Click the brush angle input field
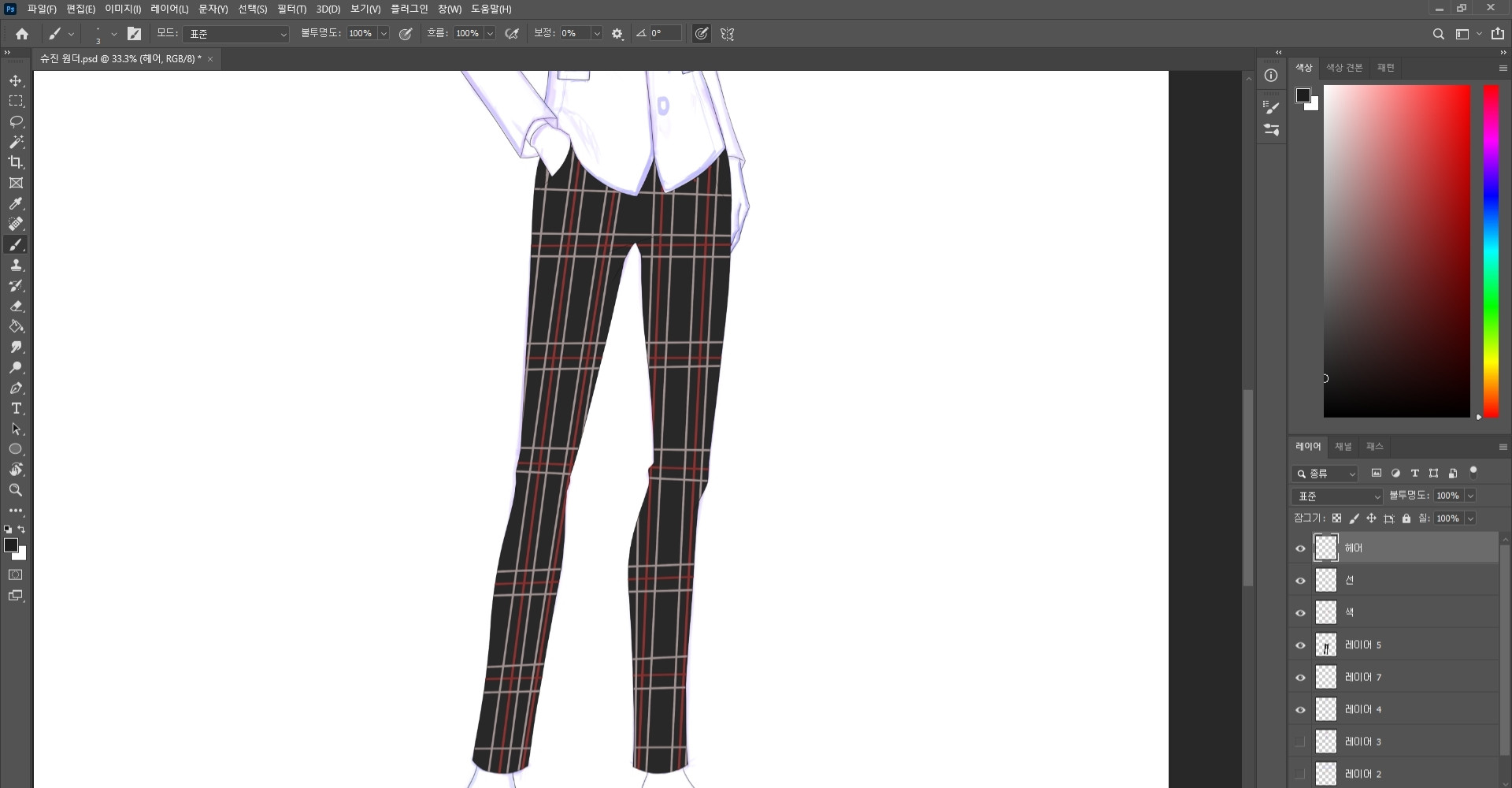The image size is (1512, 788). pyautogui.click(x=665, y=34)
